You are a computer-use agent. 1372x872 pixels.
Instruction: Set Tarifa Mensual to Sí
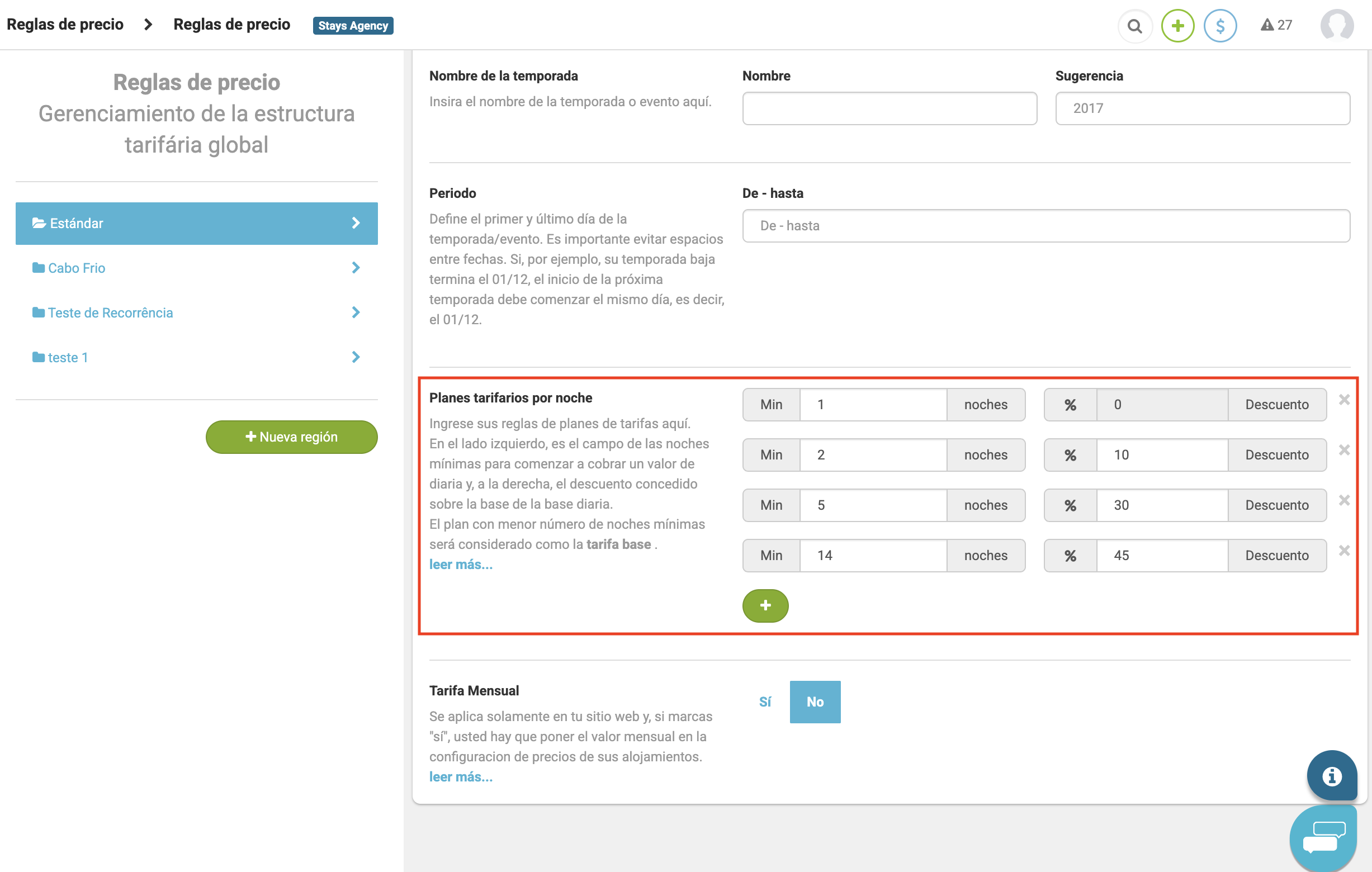(x=765, y=702)
